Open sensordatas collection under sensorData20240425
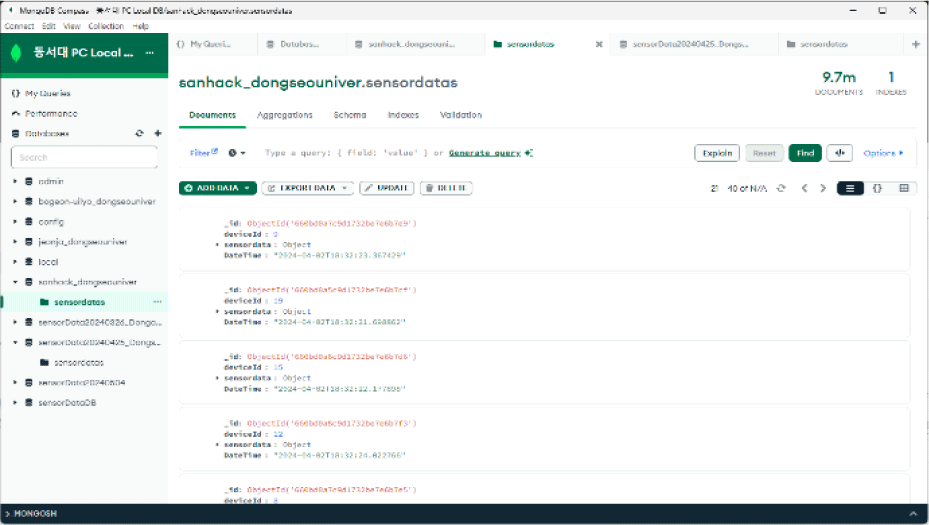 click(79, 363)
